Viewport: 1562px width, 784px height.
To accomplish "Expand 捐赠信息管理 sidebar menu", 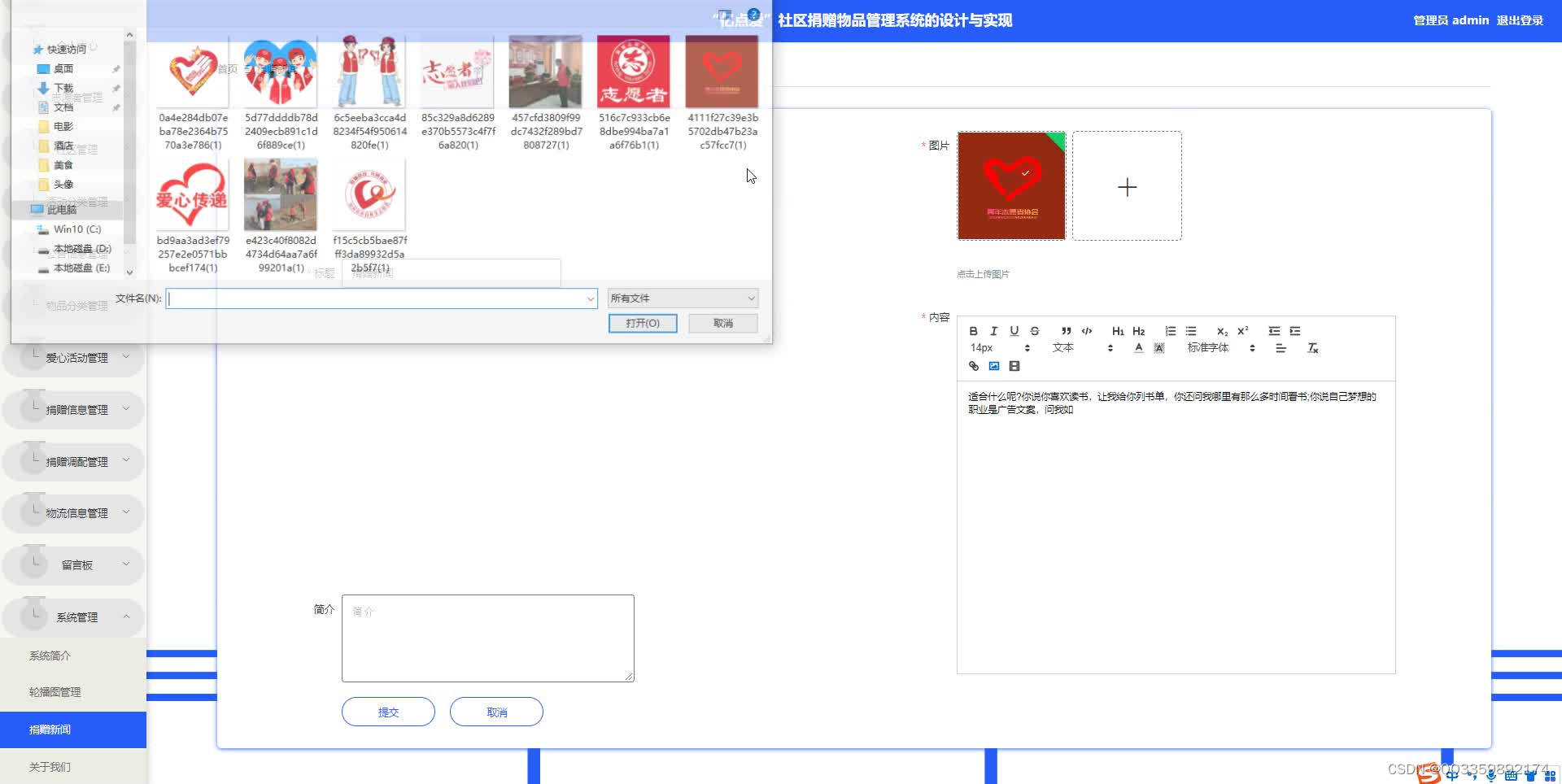I will pyautogui.click(x=74, y=410).
